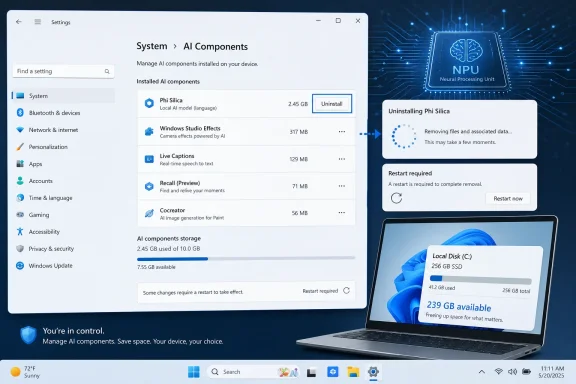The height and width of the screenshot is (384, 576).
Task: Open more options for Live Captions
Action: (342, 159)
